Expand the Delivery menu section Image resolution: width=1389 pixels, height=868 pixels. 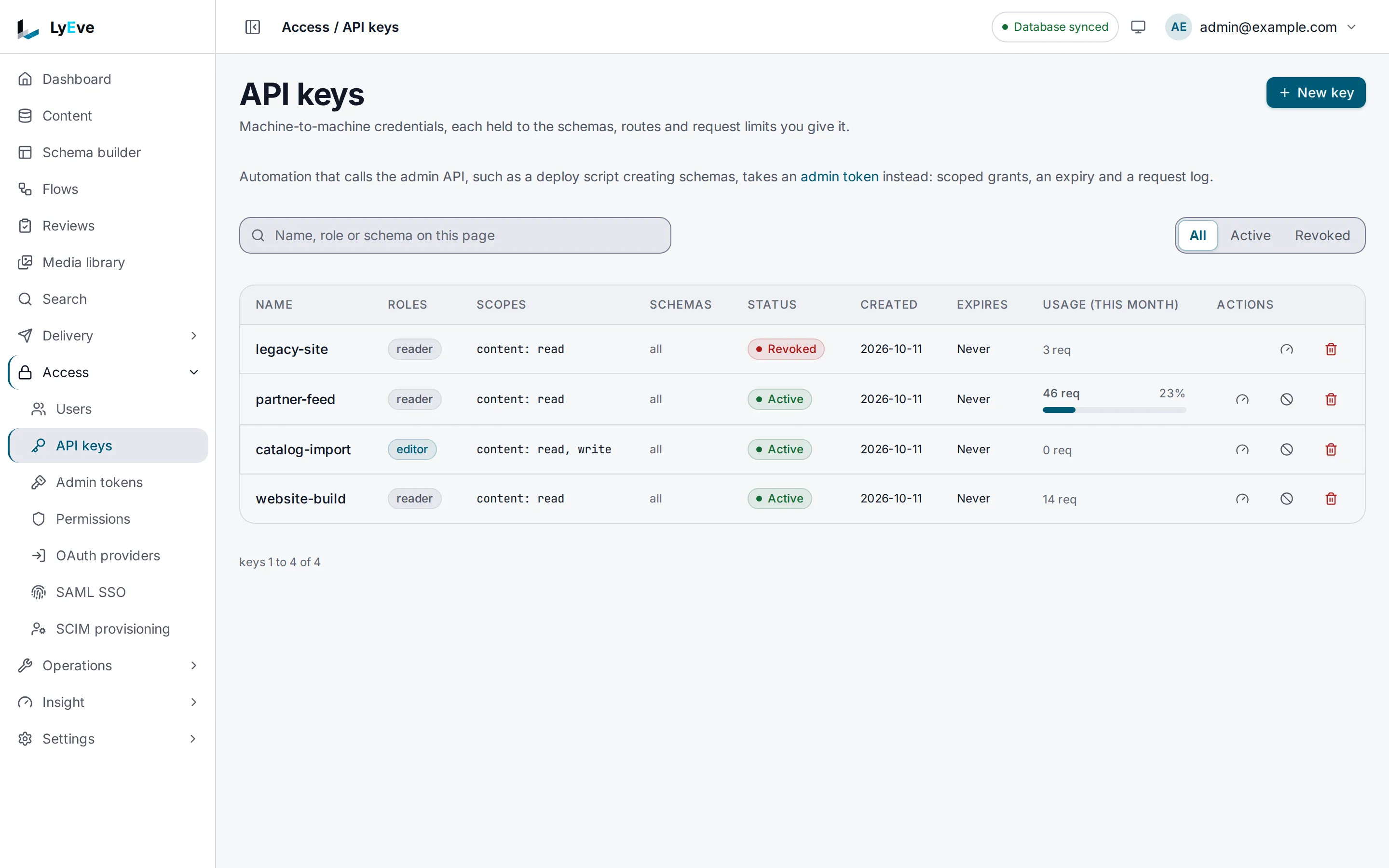tap(108, 336)
